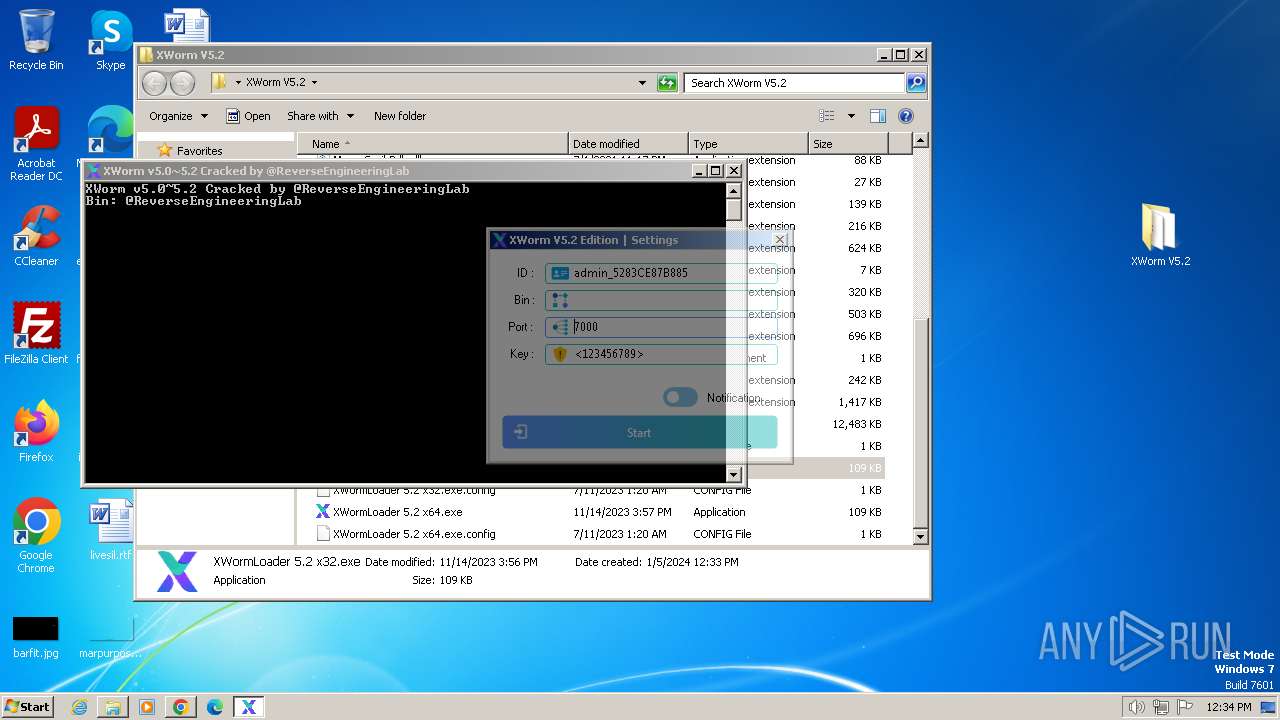Sort by Name column header
The image size is (1280, 720).
[433, 144]
